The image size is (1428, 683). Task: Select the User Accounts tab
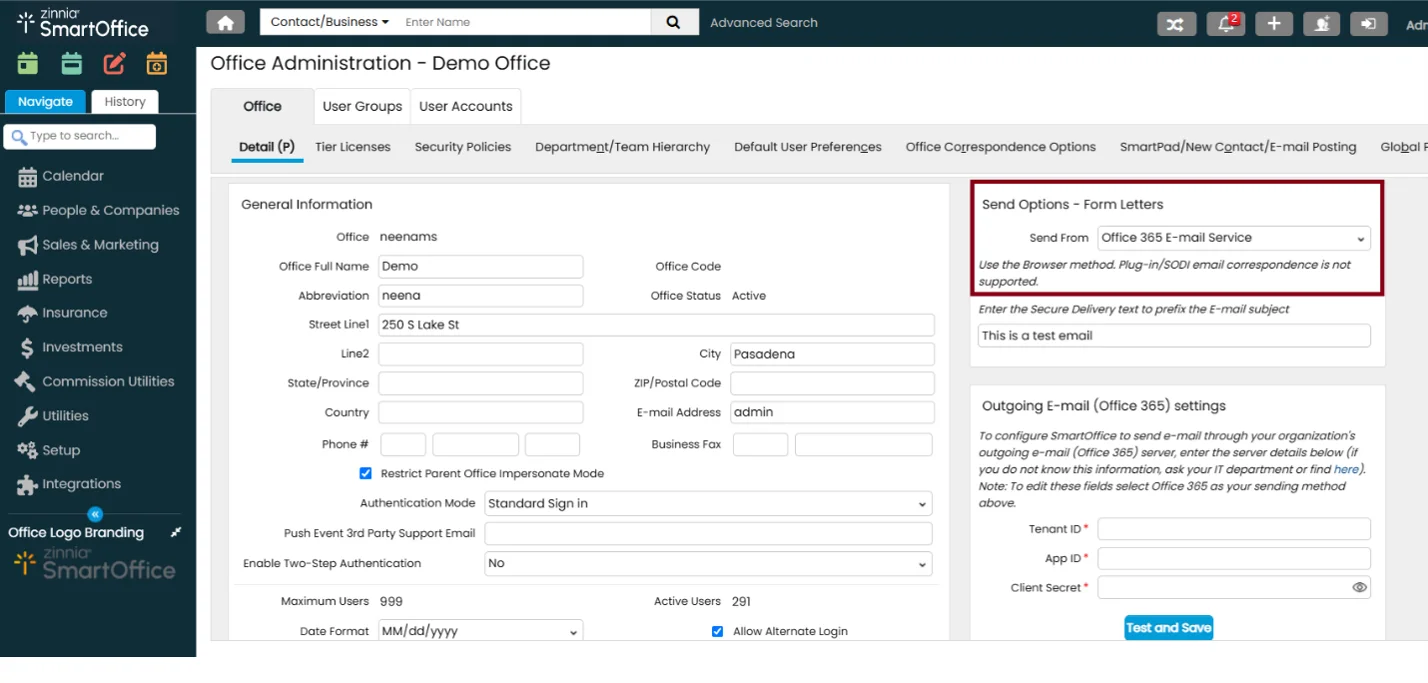point(466,106)
